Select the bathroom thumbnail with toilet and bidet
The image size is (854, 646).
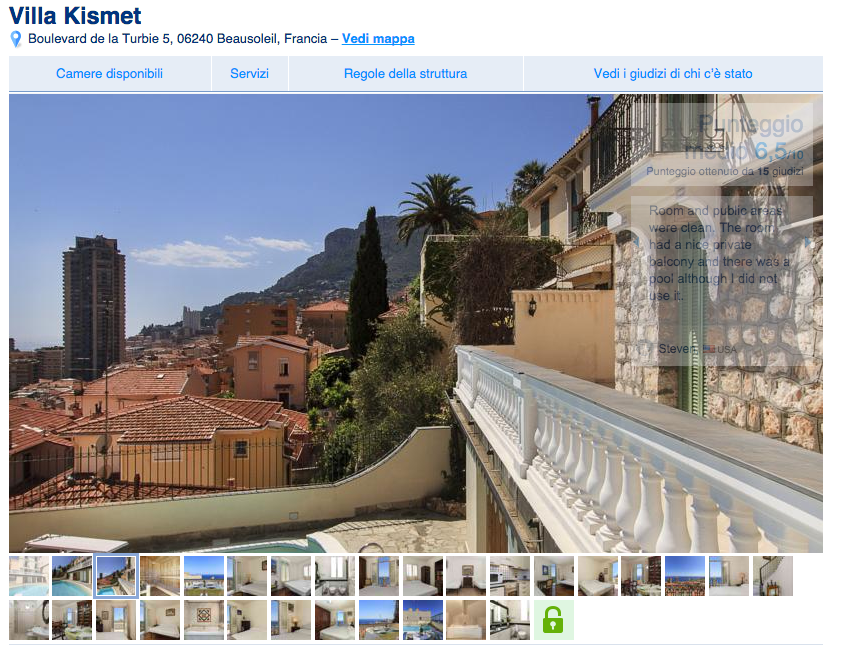(335, 576)
